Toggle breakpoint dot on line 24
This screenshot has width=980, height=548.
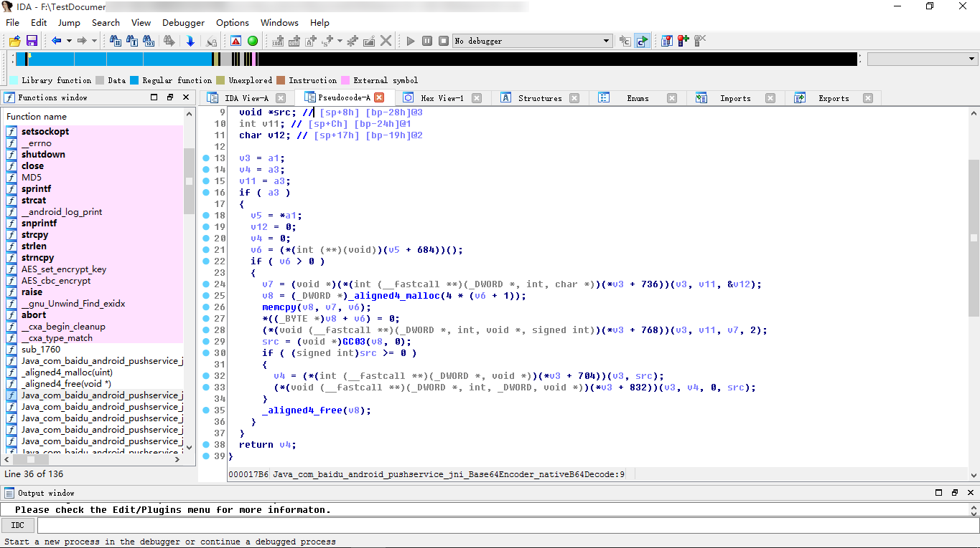206,284
